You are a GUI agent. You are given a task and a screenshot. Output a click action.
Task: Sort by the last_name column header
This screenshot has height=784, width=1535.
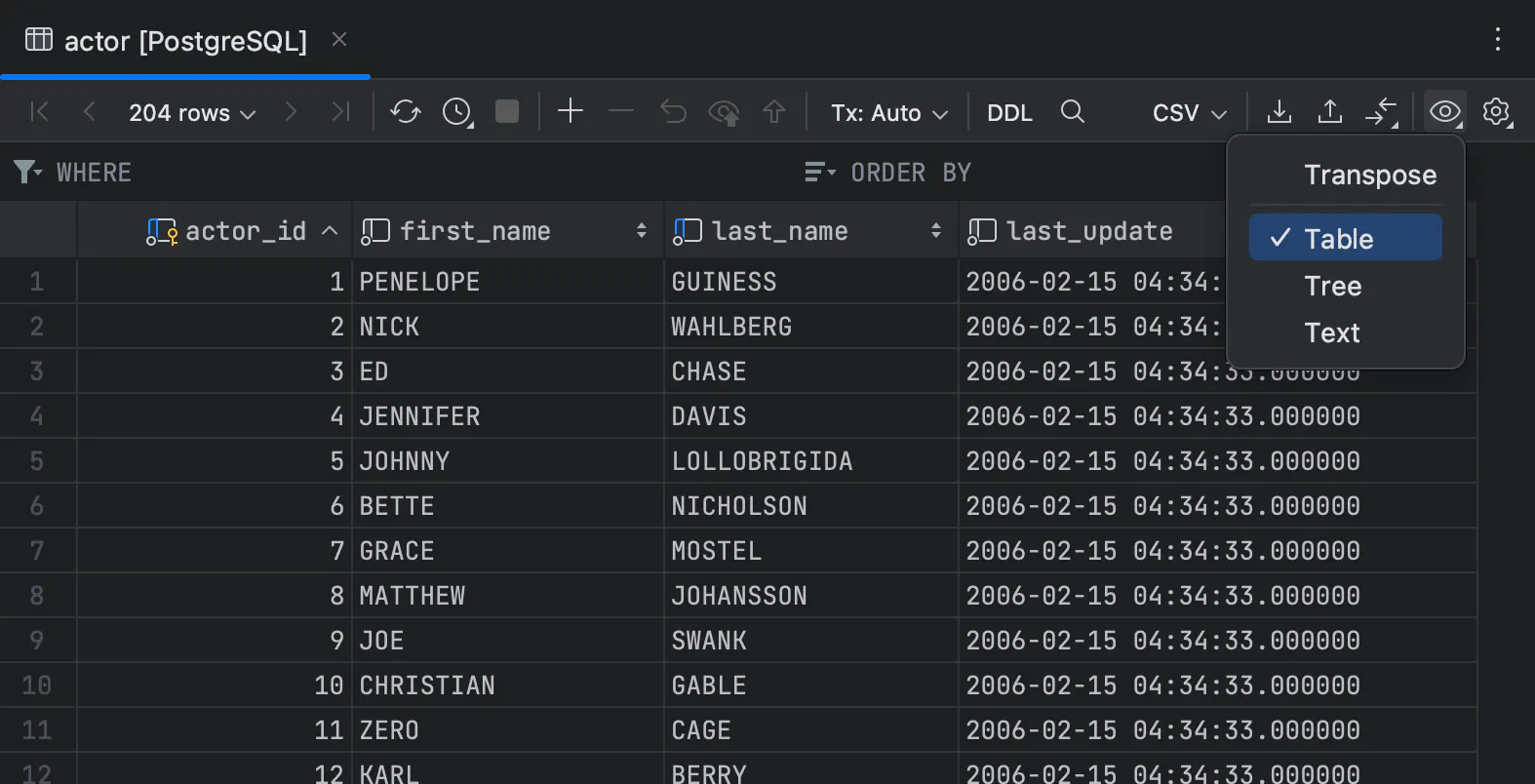pos(811,231)
